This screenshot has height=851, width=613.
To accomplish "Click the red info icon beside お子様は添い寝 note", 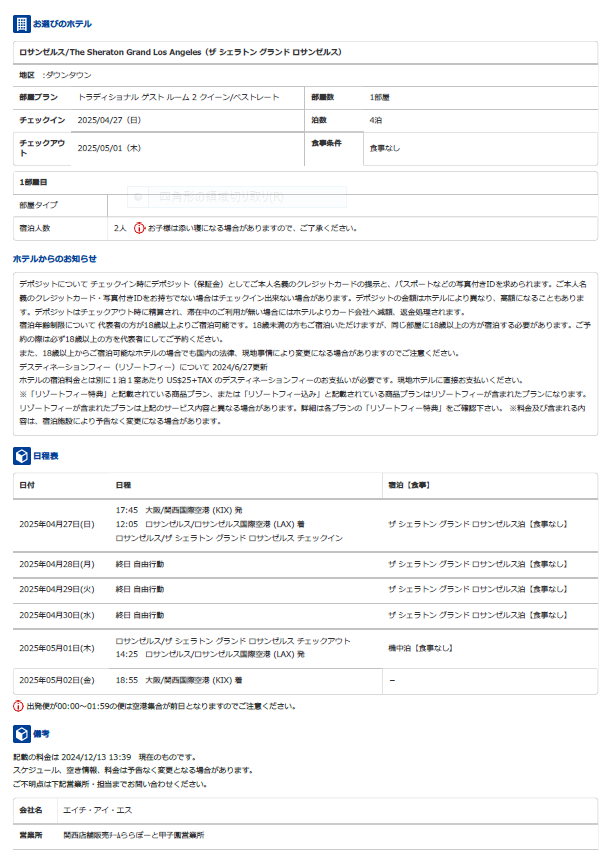I will point(139,228).
